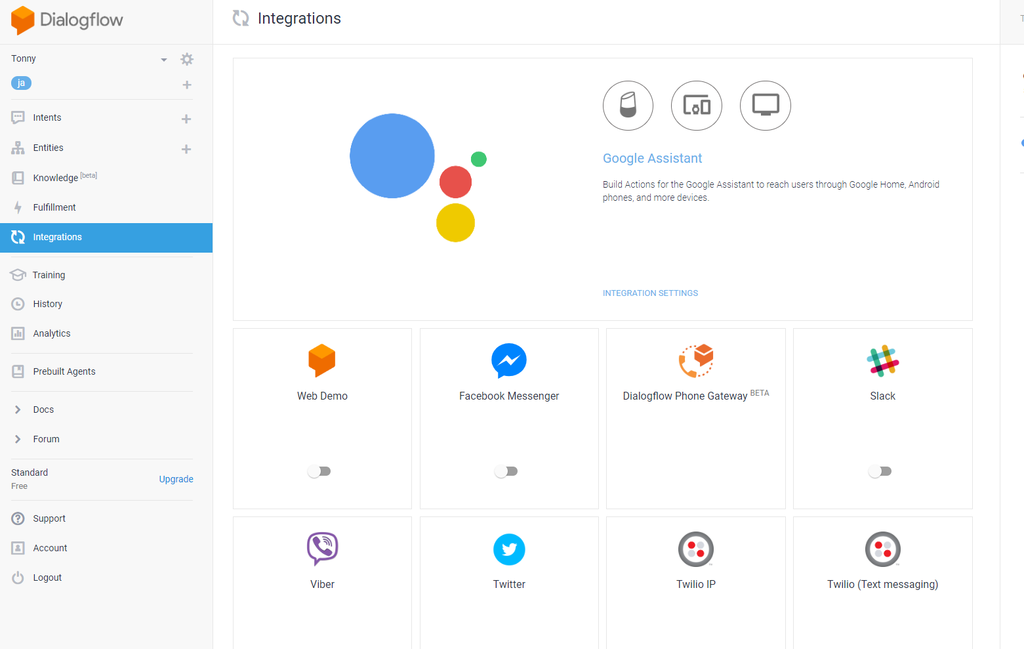
Task: Select the Integrations menu item
Action: coord(106,238)
